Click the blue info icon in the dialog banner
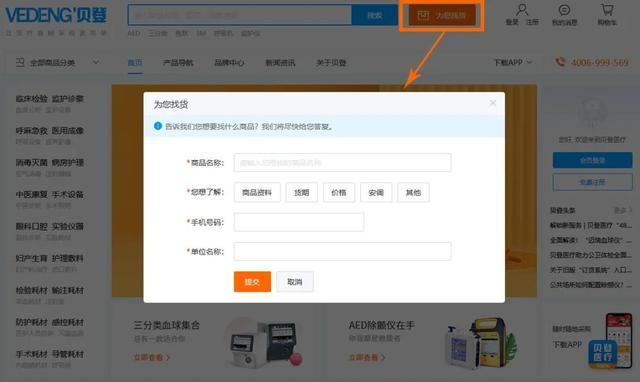 point(158,126)
